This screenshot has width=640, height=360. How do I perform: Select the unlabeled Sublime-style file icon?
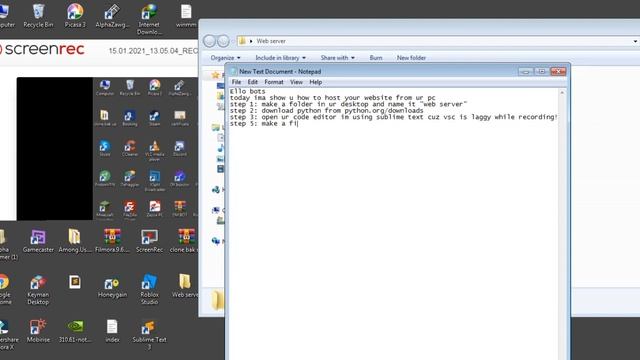pos(75,282)
